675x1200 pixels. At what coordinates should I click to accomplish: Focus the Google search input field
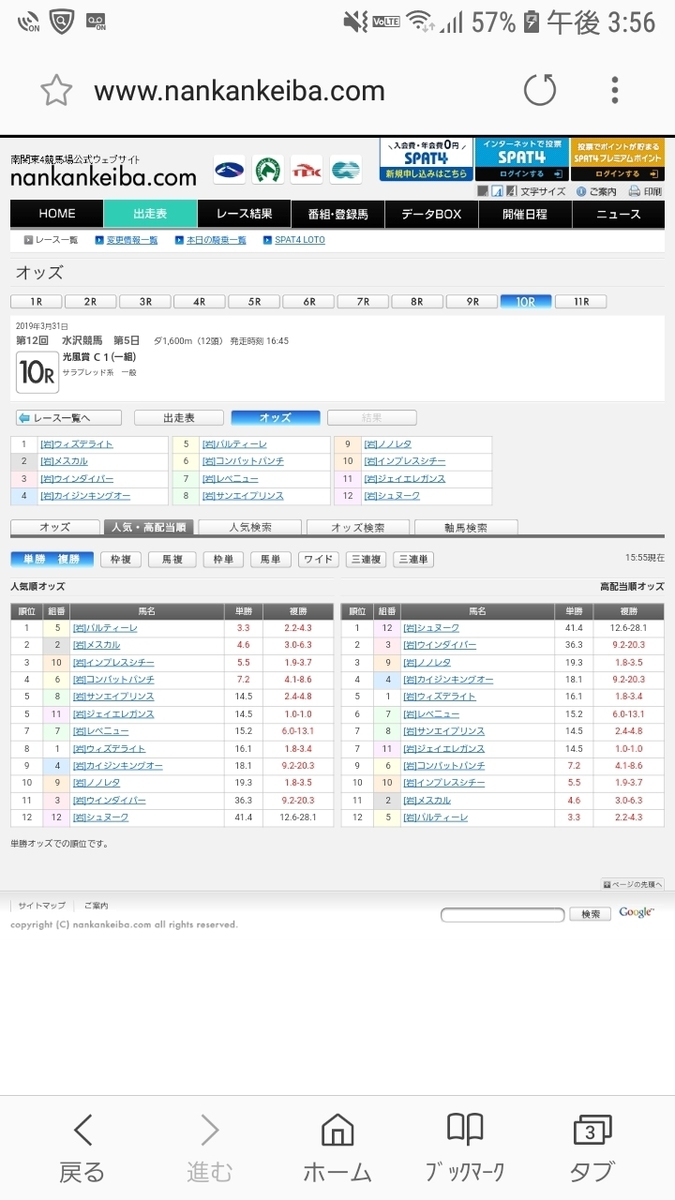tap(502, 914)
